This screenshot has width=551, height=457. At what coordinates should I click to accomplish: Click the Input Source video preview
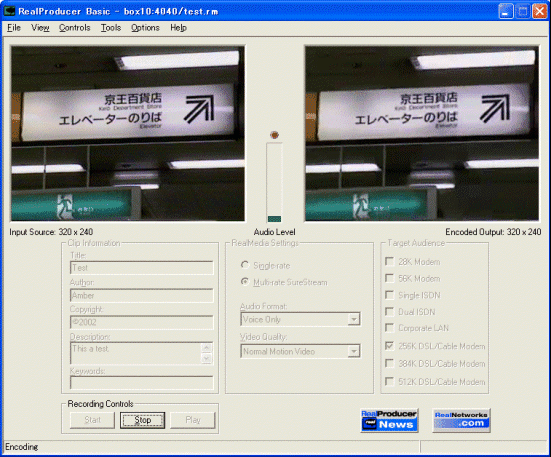coord(128,133)
